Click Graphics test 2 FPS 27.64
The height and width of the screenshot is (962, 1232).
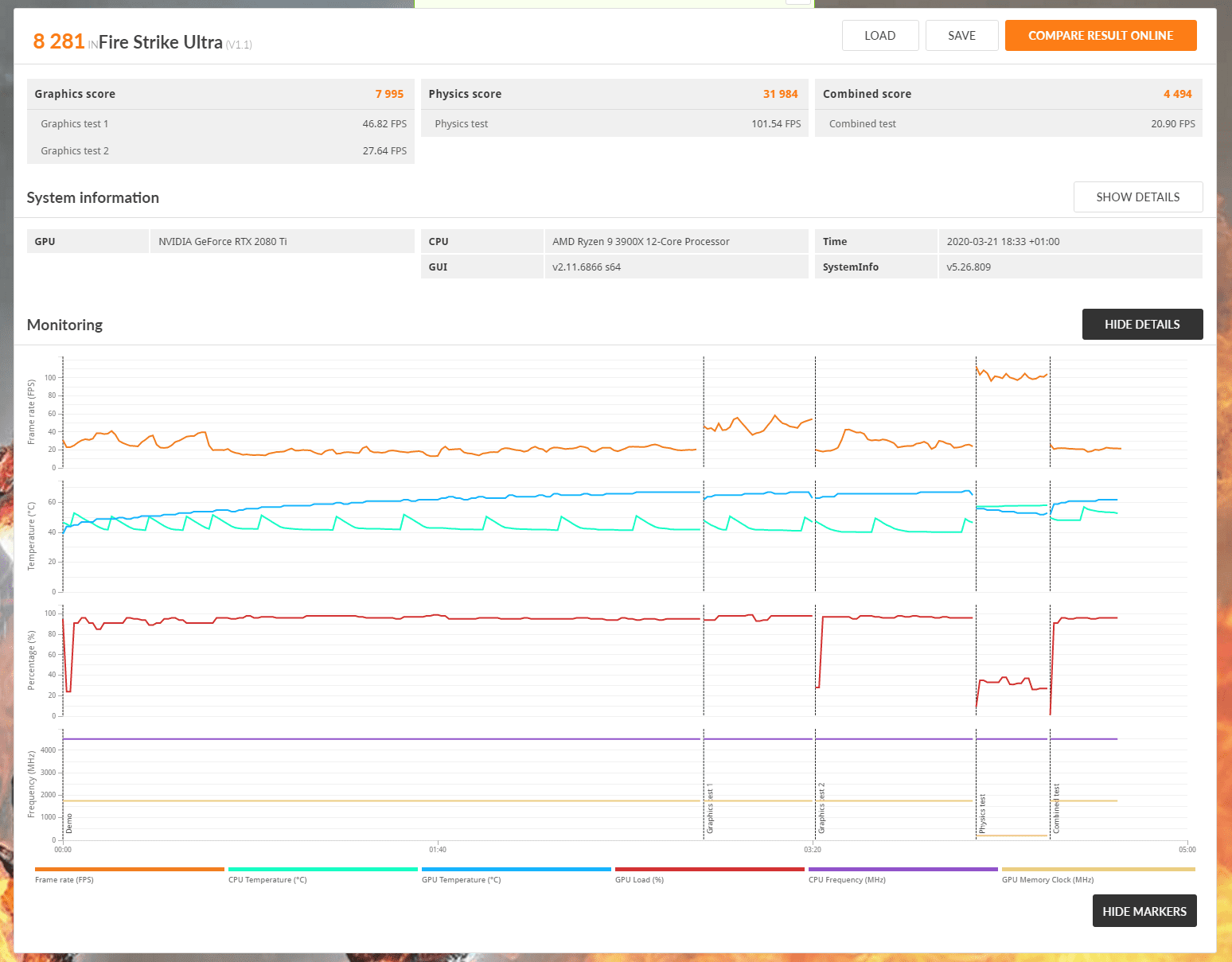tap(384, 151)
